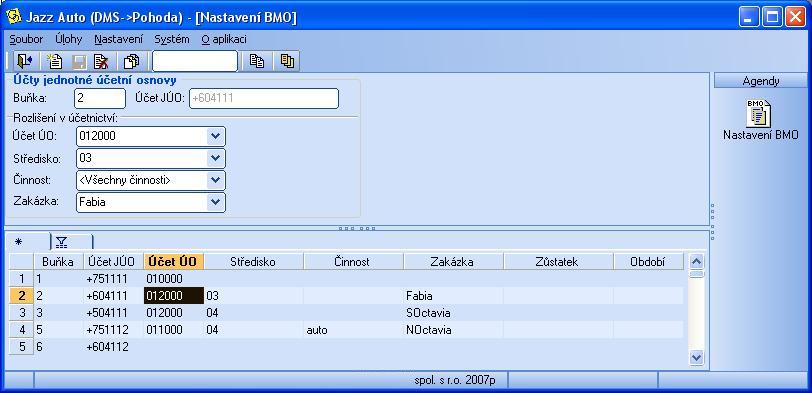Click the yellow documents icon in toolbar
The width and height of the screenshot is (812, 393).
point(287,62)
